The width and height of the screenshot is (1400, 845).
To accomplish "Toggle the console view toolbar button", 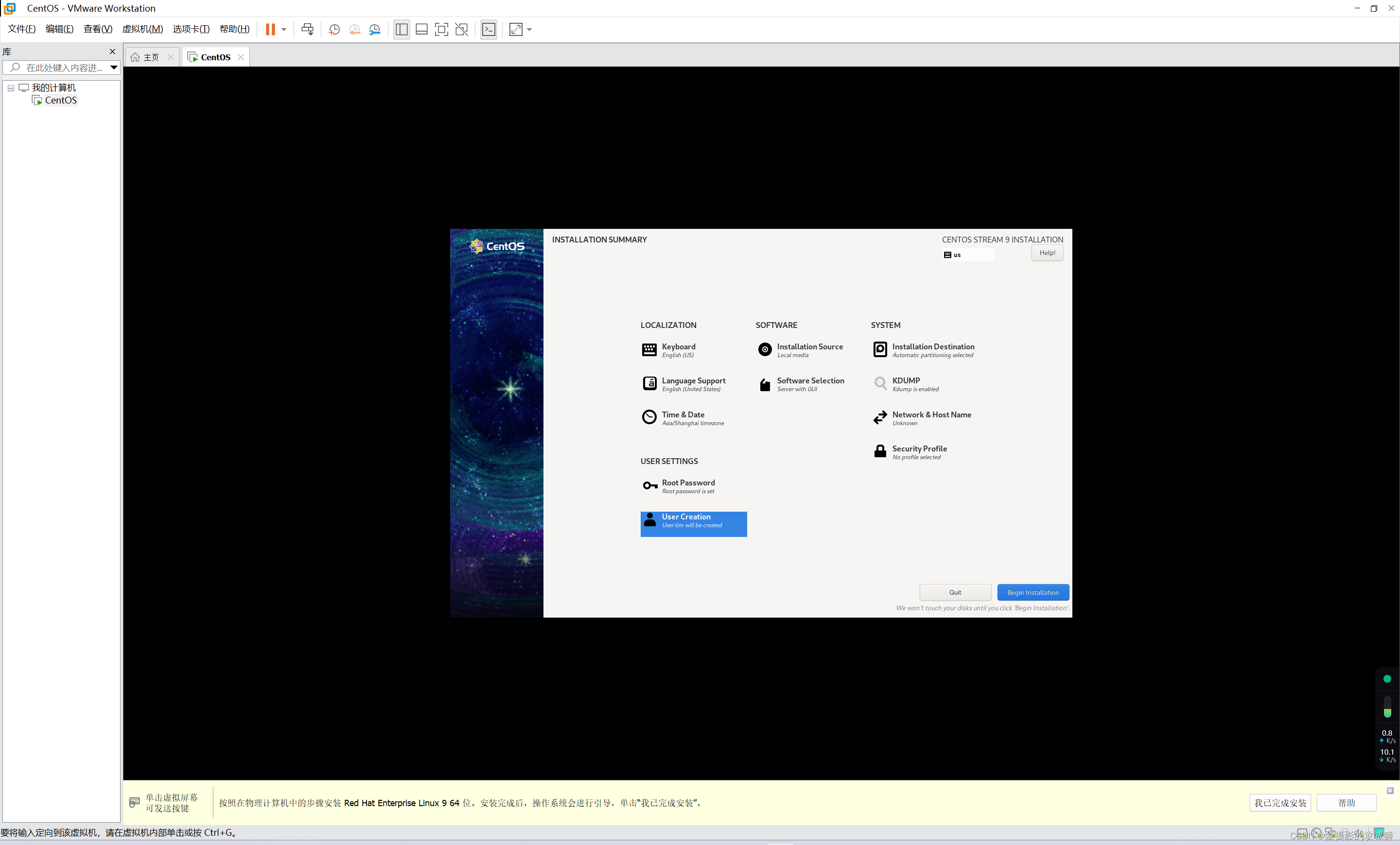I will (489, 30).
